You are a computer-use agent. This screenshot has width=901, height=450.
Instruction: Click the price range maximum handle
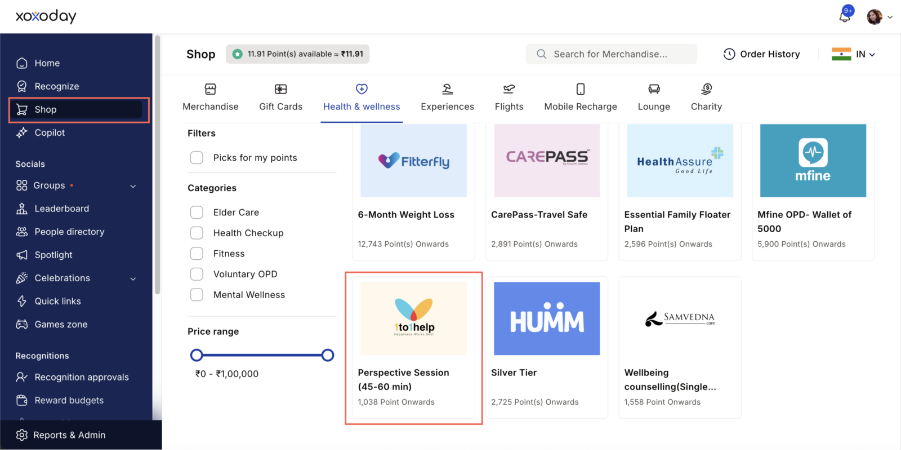click(x=328, y=355)
